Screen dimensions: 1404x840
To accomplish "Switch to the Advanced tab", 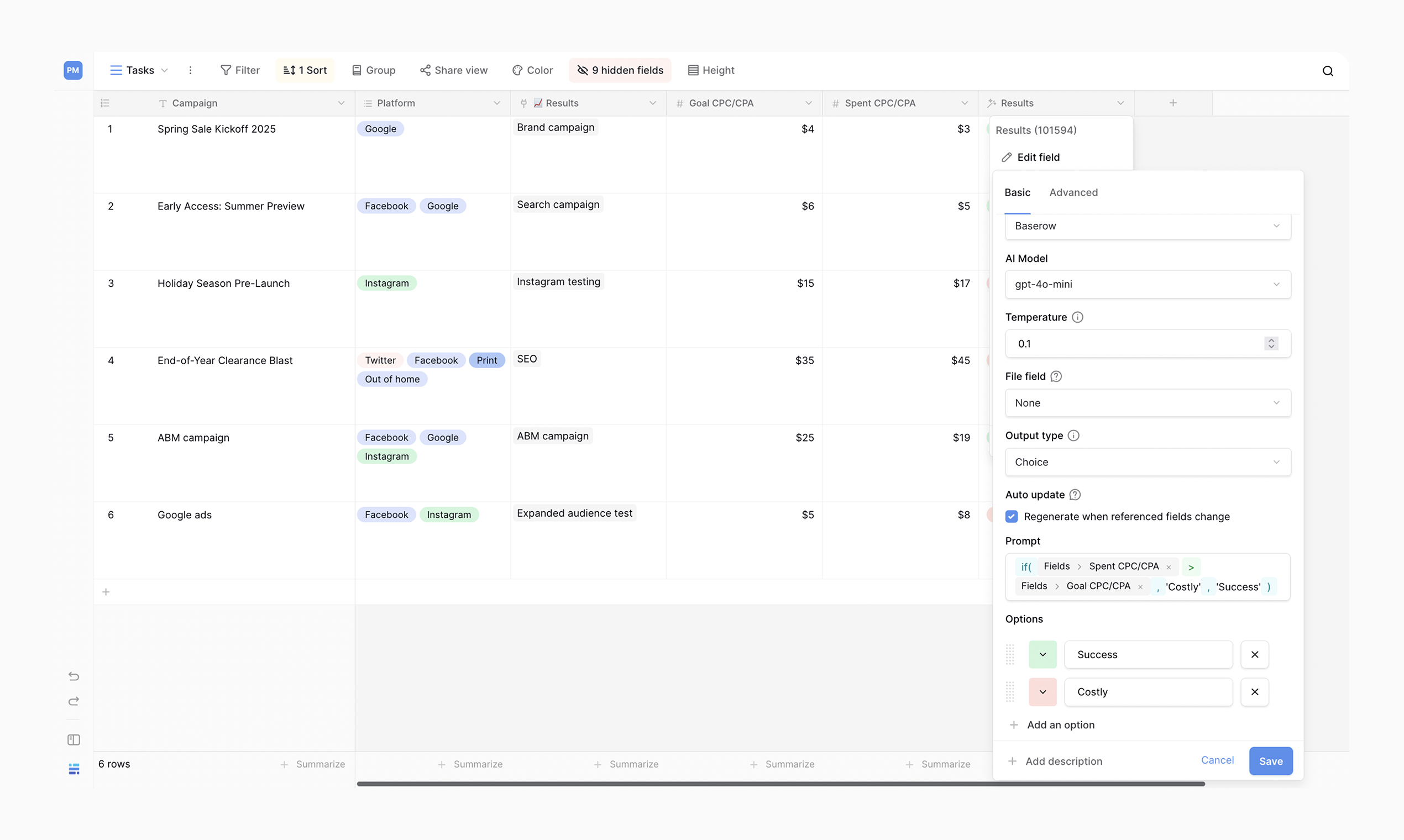I will coord(1073,192).
